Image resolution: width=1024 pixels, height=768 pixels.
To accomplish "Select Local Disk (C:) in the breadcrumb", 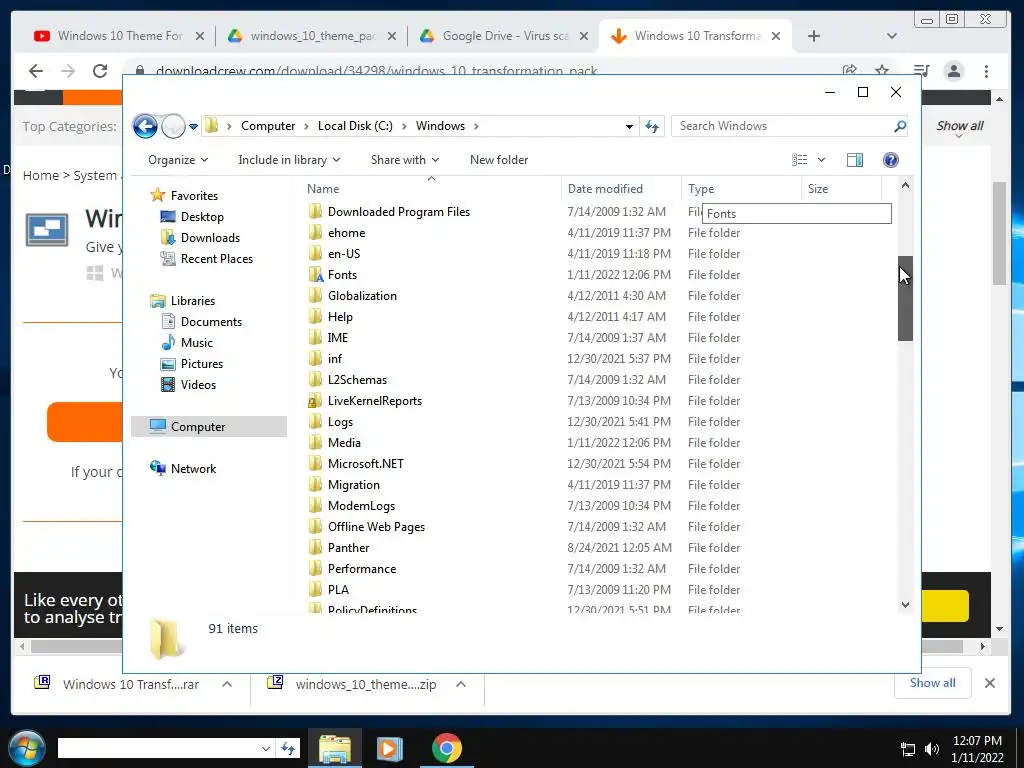I will tap(355, 126).
